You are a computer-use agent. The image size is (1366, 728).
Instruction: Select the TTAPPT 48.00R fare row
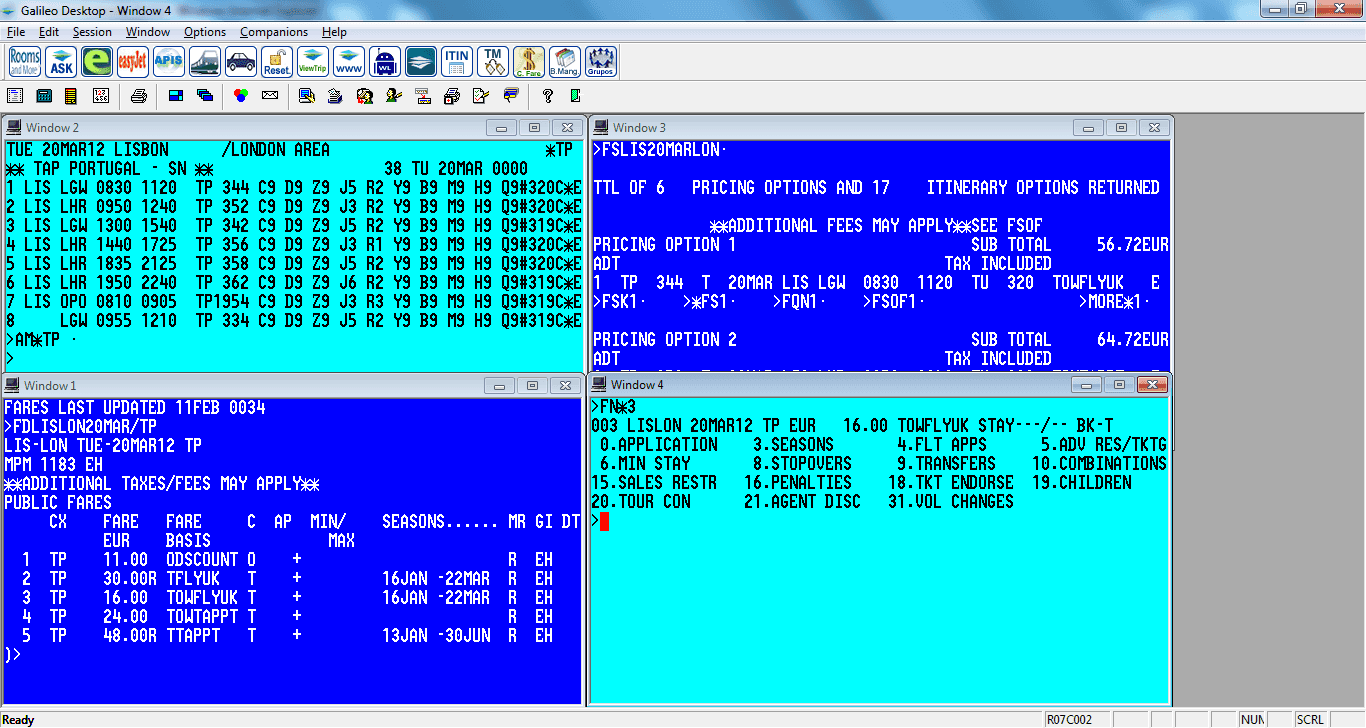(290, 636)
